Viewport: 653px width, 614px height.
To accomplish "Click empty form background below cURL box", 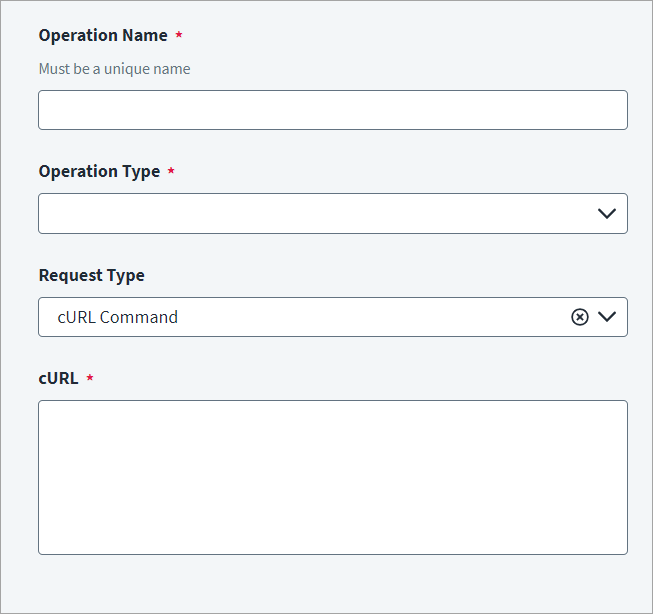I will click(326, 584).
